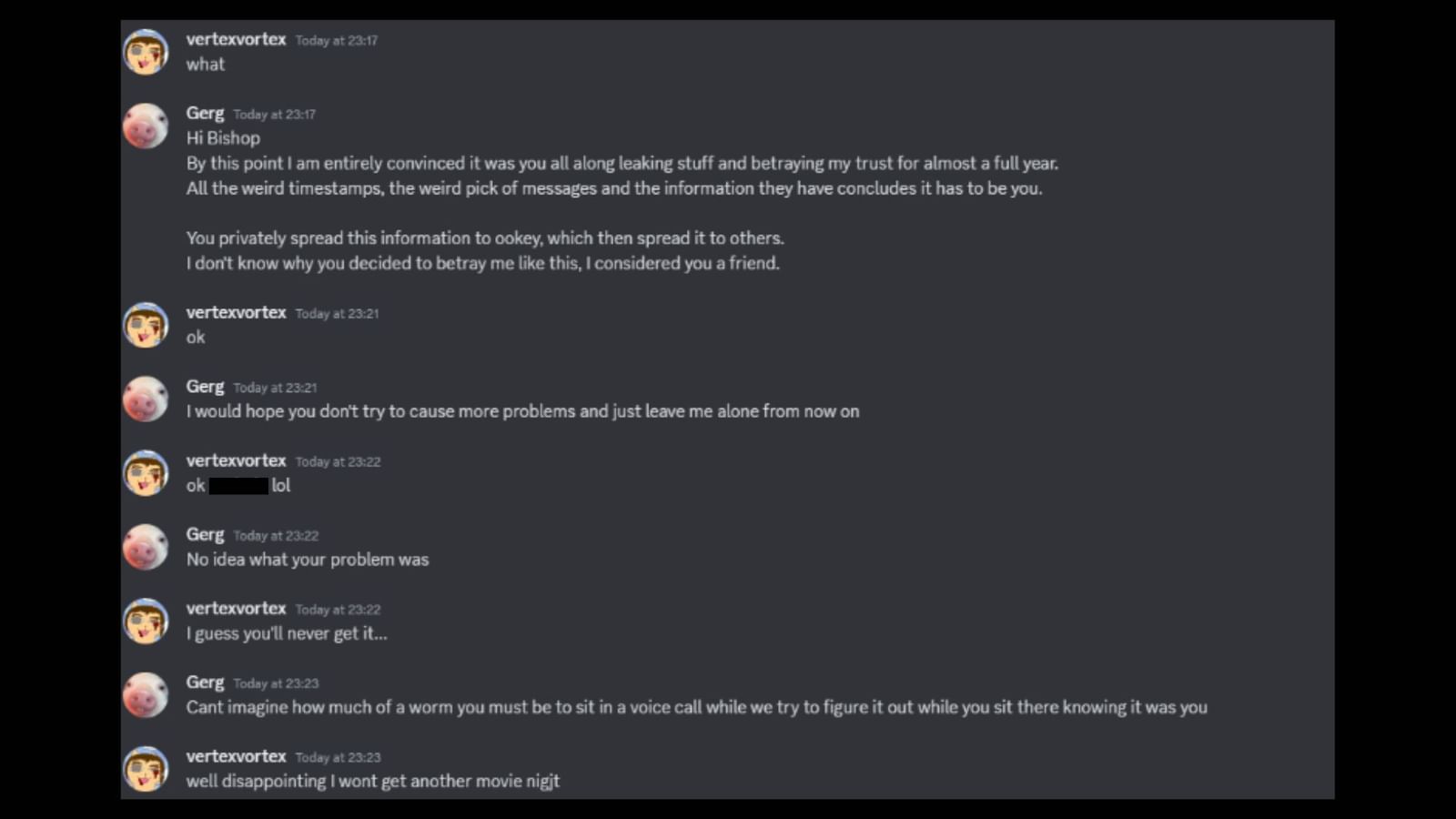Click vertexvortex's avatar beside the movie night message

pos(145,768)
